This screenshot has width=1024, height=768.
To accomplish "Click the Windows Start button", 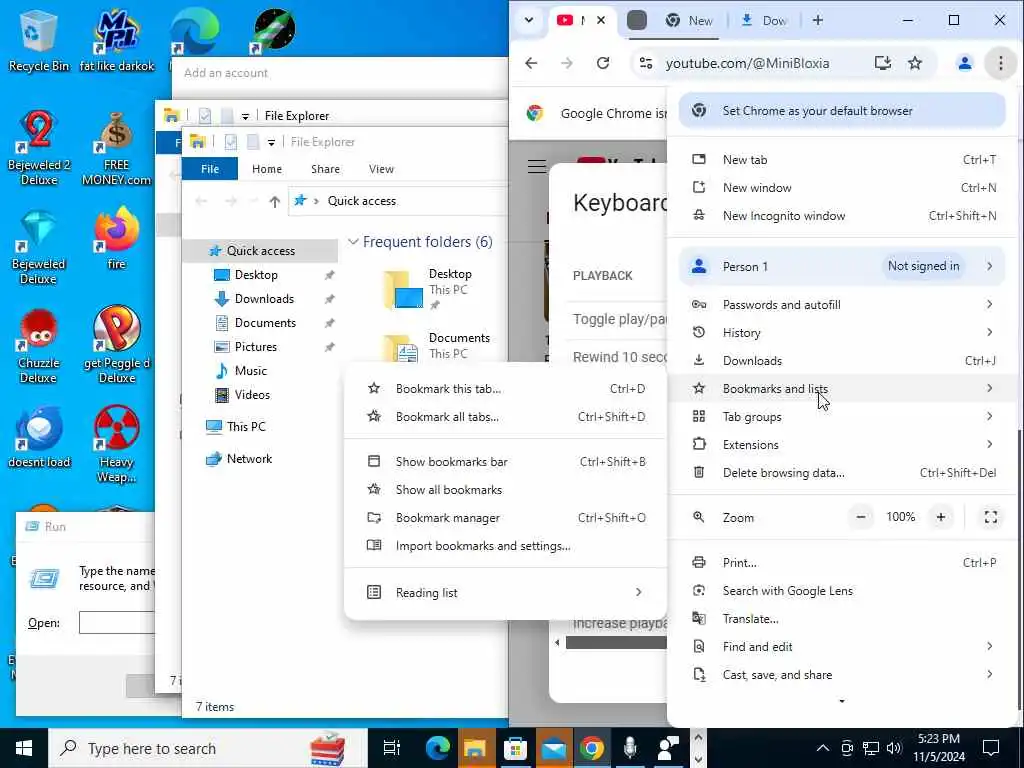I will 24,748.
